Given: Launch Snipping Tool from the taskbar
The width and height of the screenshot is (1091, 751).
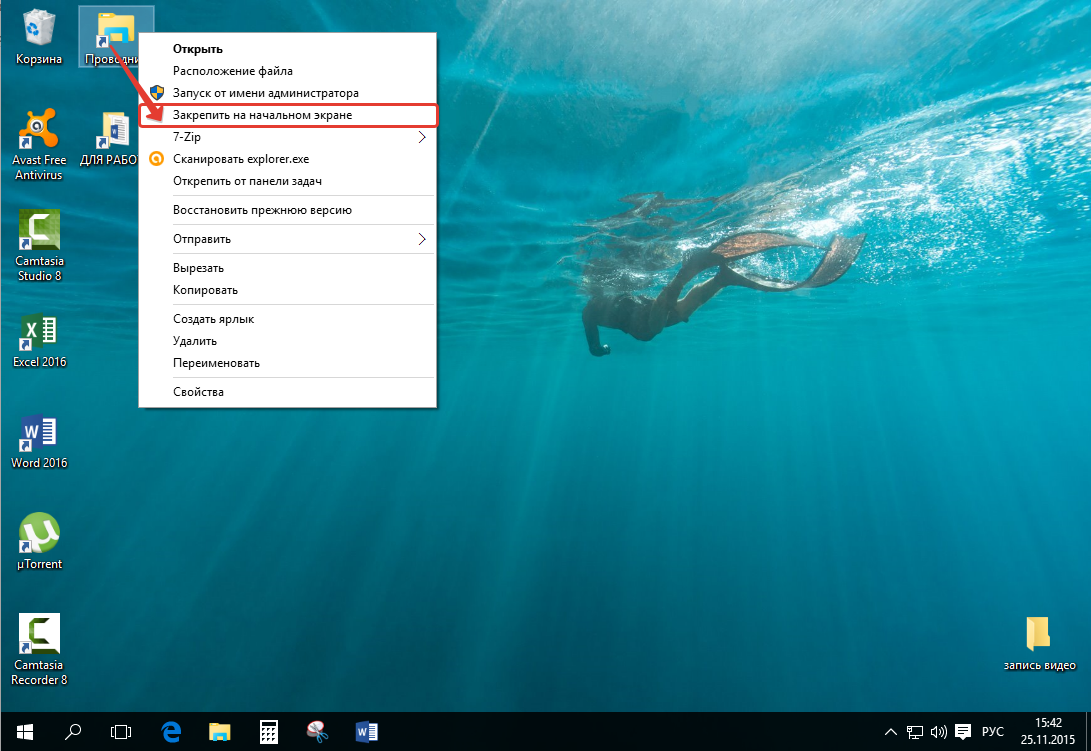Looking at the screenshot, I should 317,731.
